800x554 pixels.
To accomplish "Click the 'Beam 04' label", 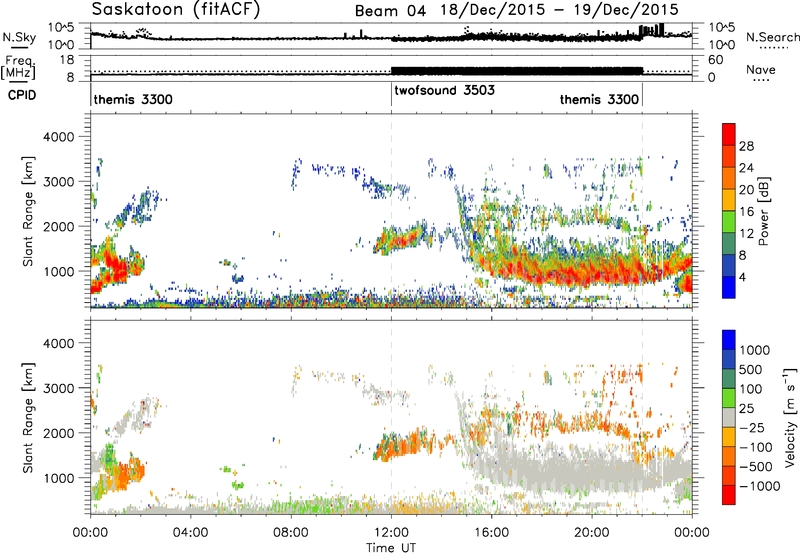I will 390,11.
